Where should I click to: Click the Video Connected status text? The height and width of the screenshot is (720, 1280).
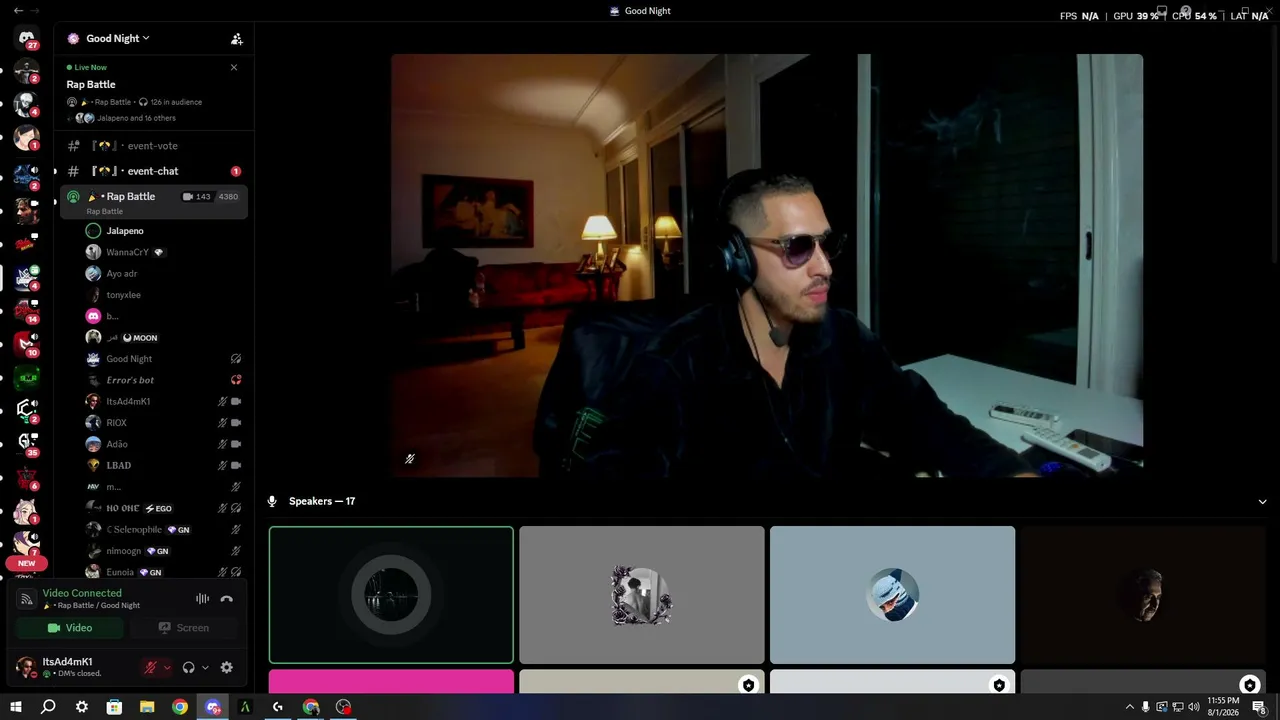click(x=82, y=593)
